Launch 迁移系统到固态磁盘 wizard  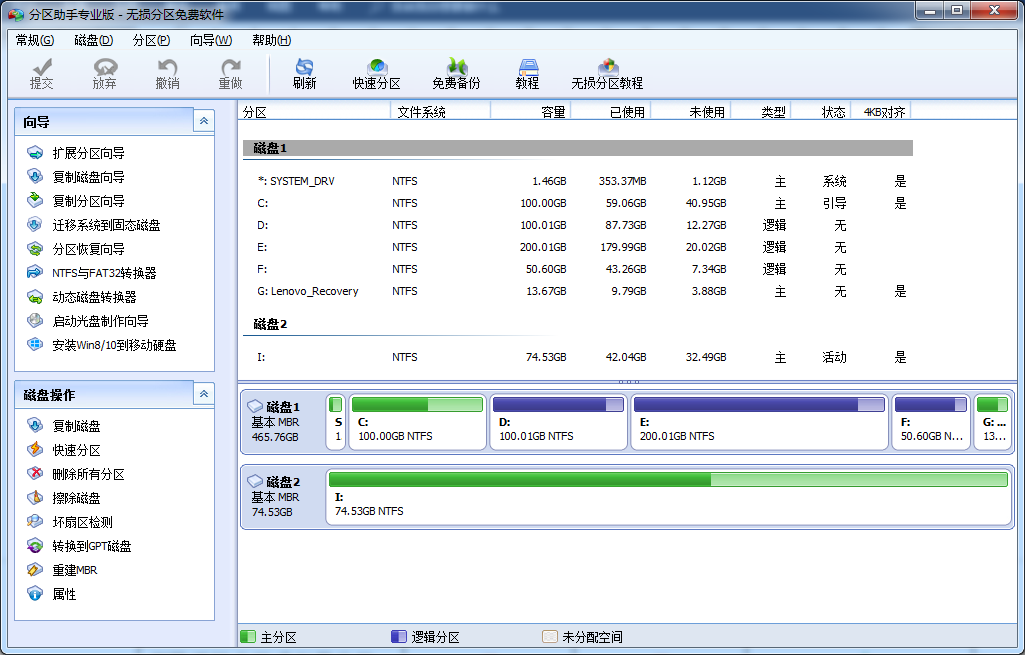(x=106, y=225)
